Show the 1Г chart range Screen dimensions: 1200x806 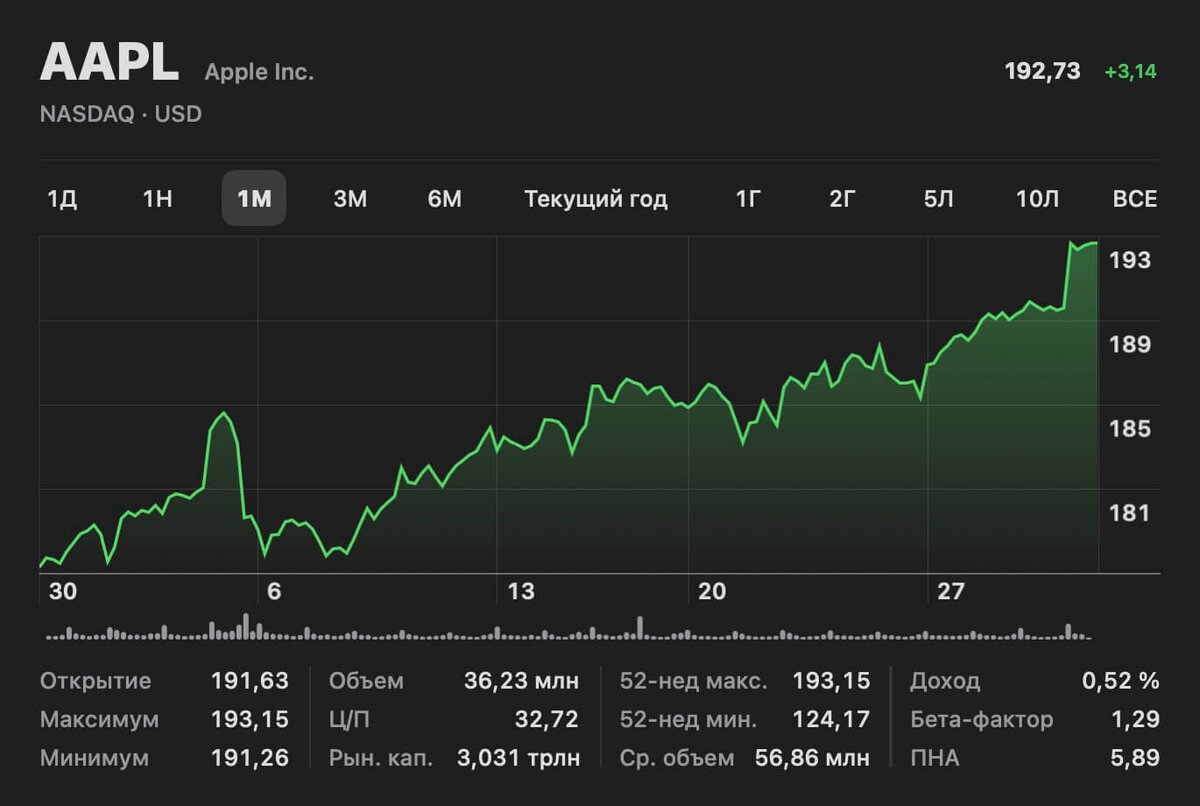pyautogui.click(x=748, y=199)
